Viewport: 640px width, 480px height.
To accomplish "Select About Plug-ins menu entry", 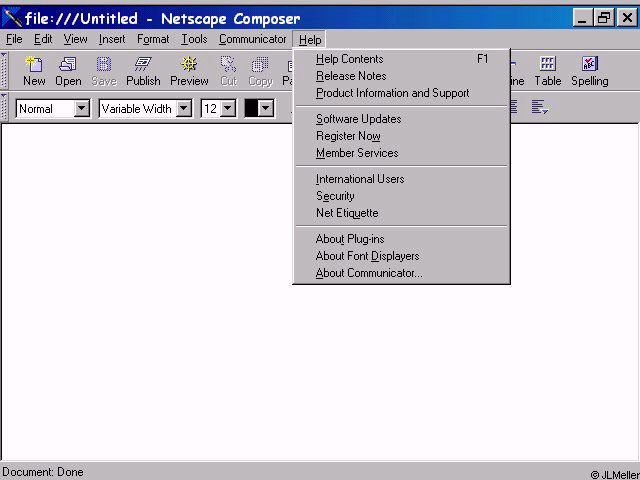I will (402, 239).
